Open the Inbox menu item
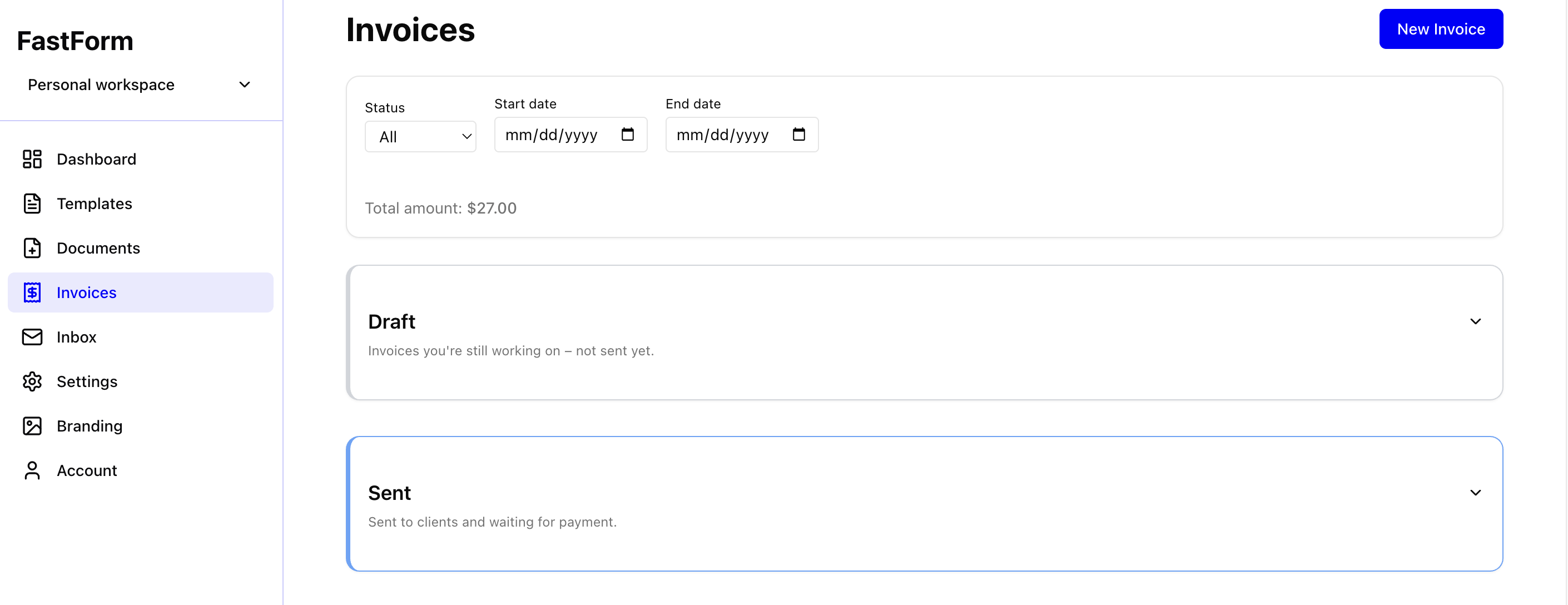 tap(77, 336)
